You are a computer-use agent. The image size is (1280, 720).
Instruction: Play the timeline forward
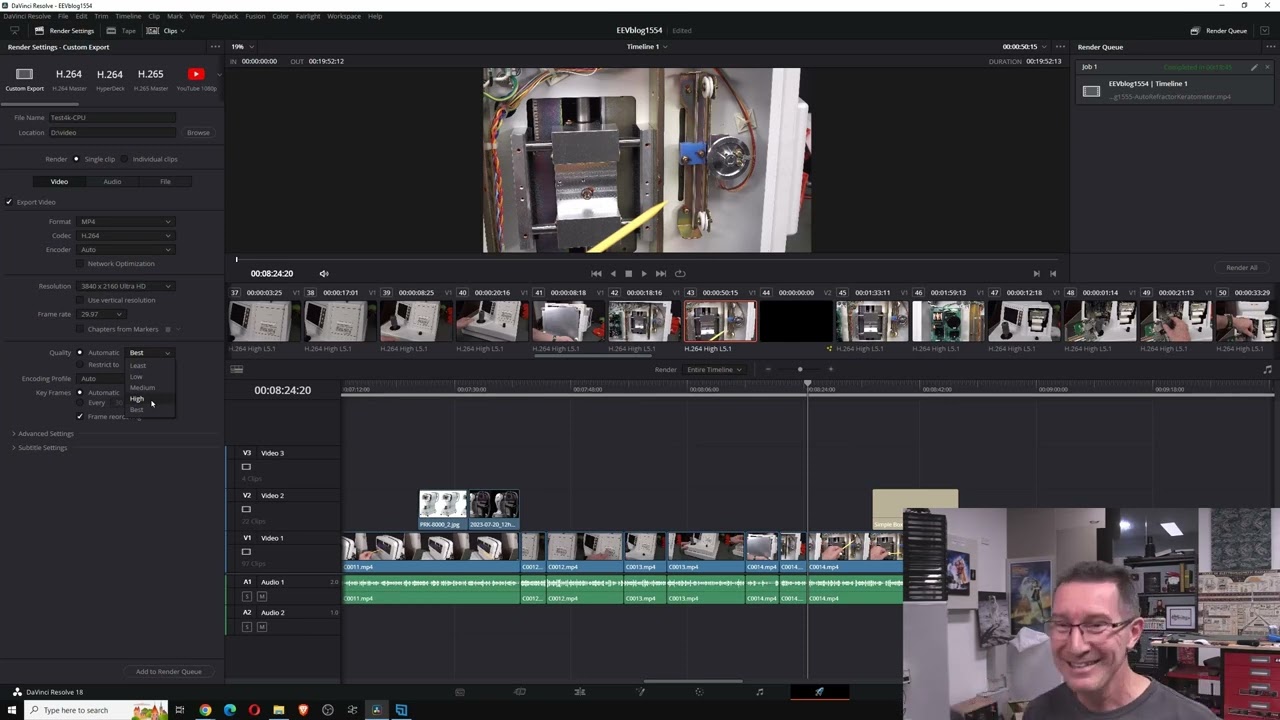pos(643,273)
